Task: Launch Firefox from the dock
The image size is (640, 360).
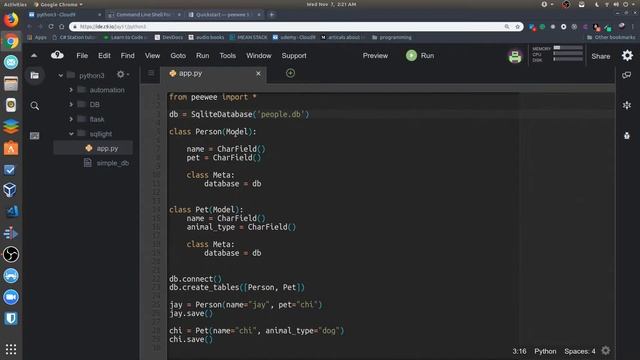Action: click(11, 20)
